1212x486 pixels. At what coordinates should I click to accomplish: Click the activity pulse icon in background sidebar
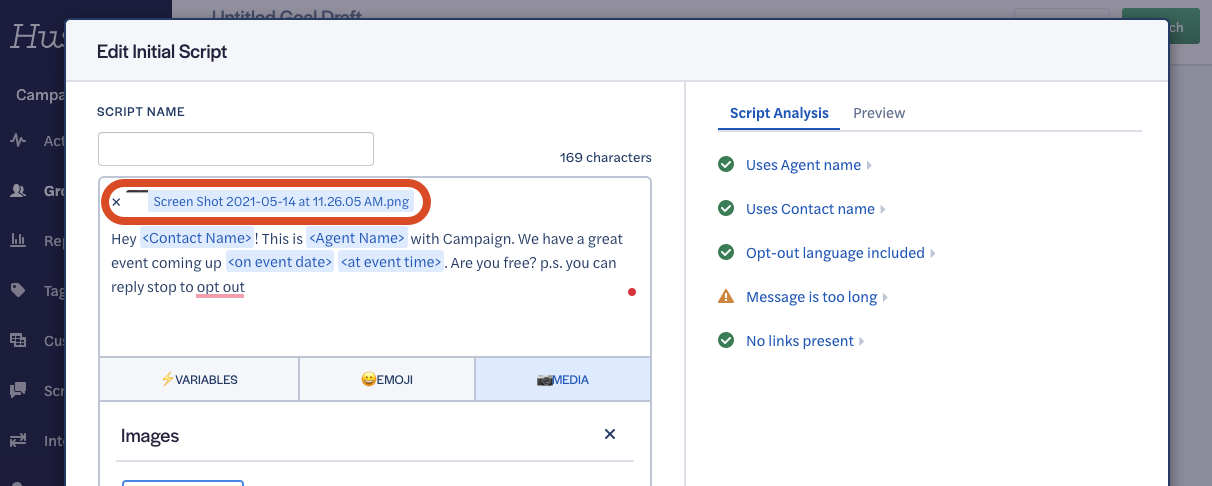(x=18, y=141)
